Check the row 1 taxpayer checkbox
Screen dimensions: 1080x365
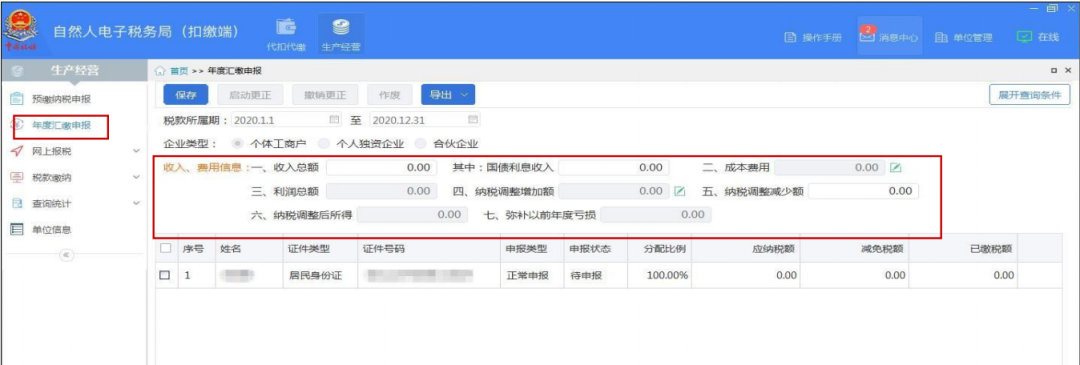point(165,275)
